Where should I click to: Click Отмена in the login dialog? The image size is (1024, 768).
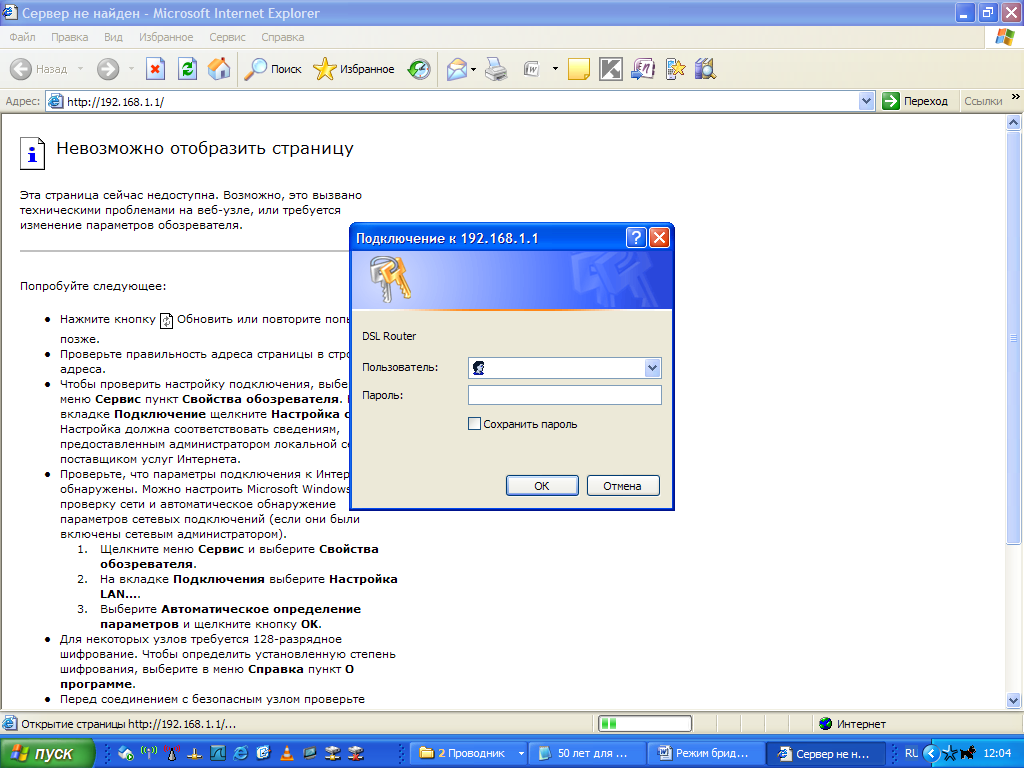pos(623,486)
